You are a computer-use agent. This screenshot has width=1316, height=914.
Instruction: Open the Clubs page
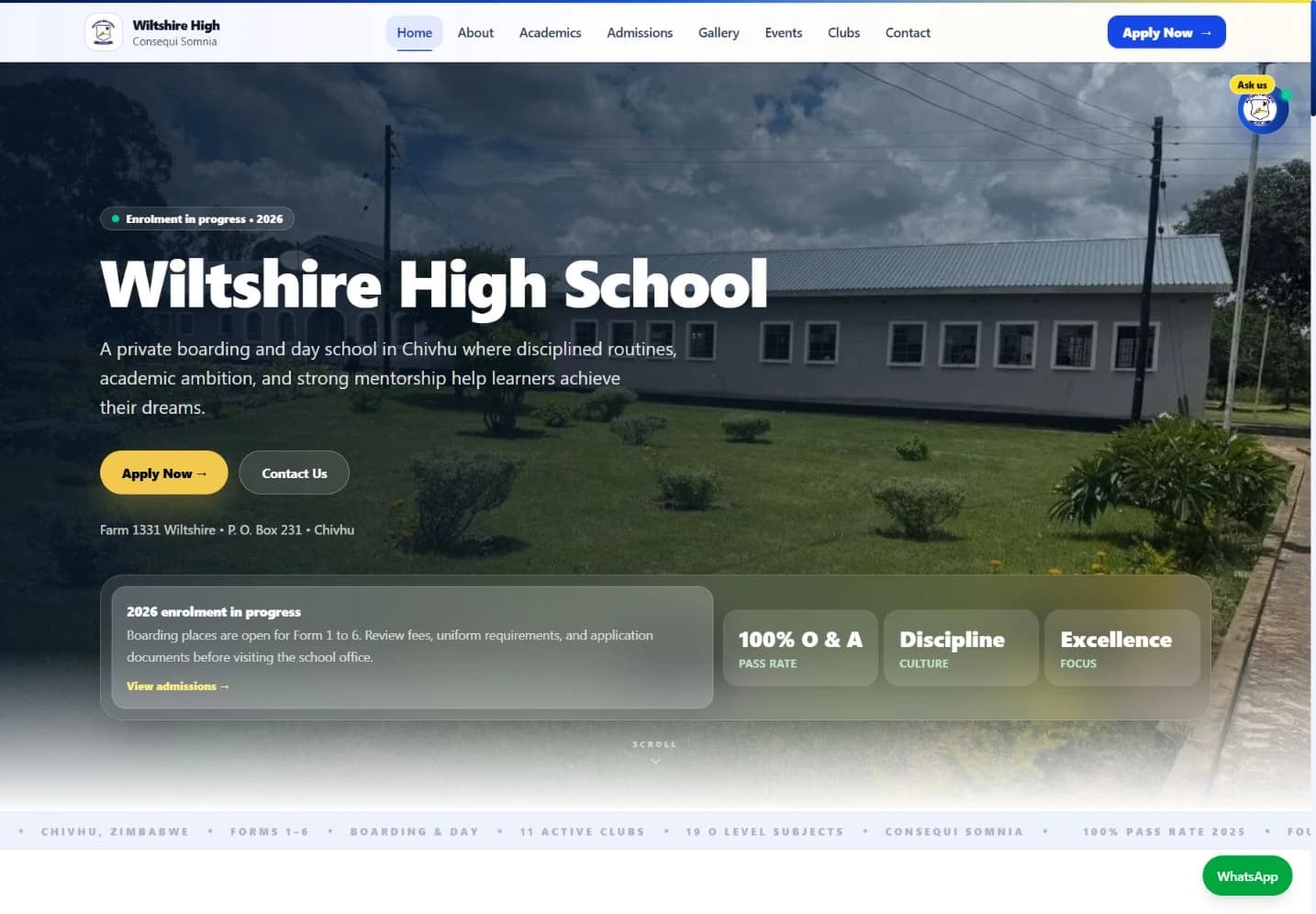click(843, 32)
